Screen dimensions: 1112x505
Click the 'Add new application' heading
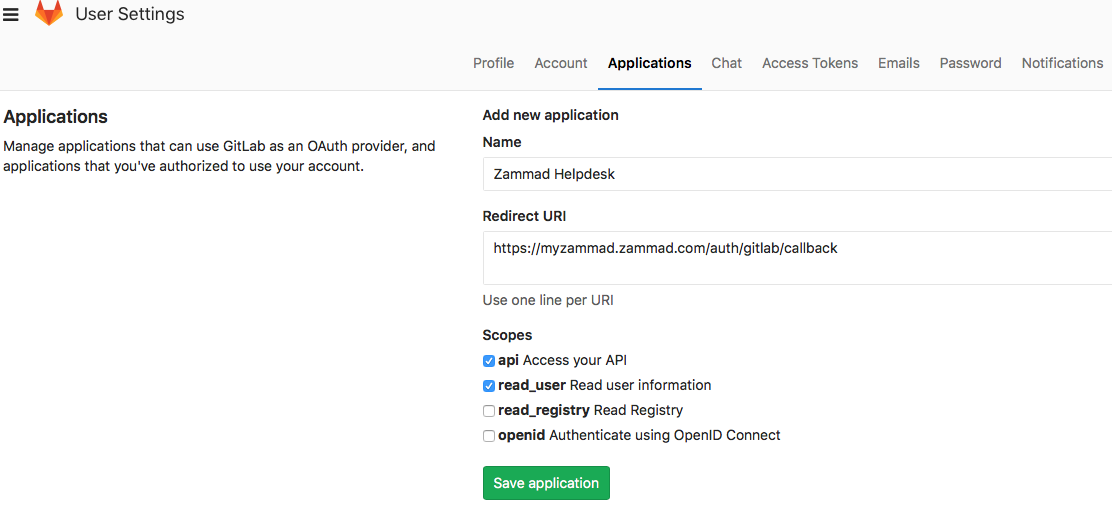point(550,115)
